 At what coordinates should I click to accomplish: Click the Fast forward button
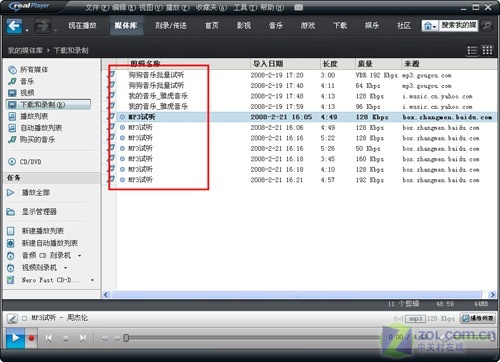pos(117,339)
